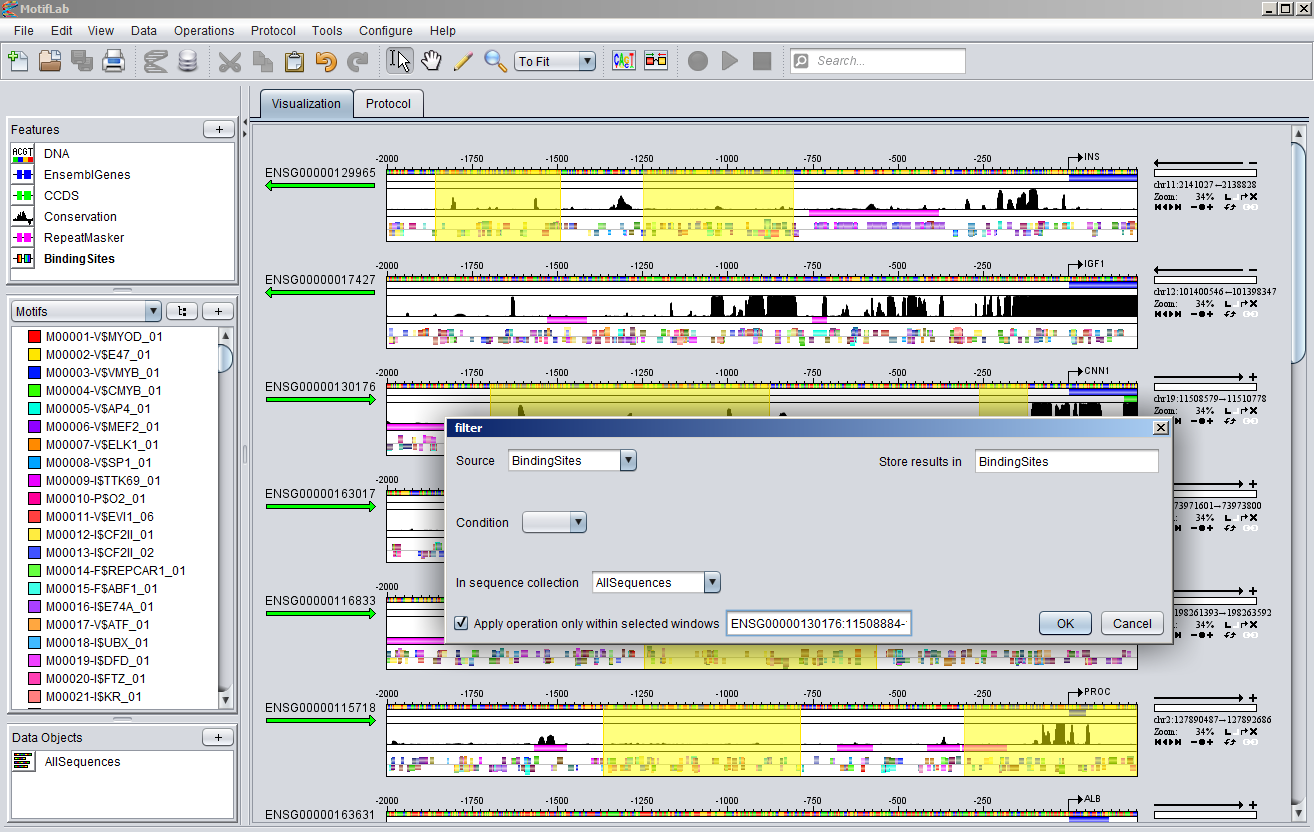Screen dimensions: 1314x832
Task: Select the Conservation track icon
Action: [23, 216]
